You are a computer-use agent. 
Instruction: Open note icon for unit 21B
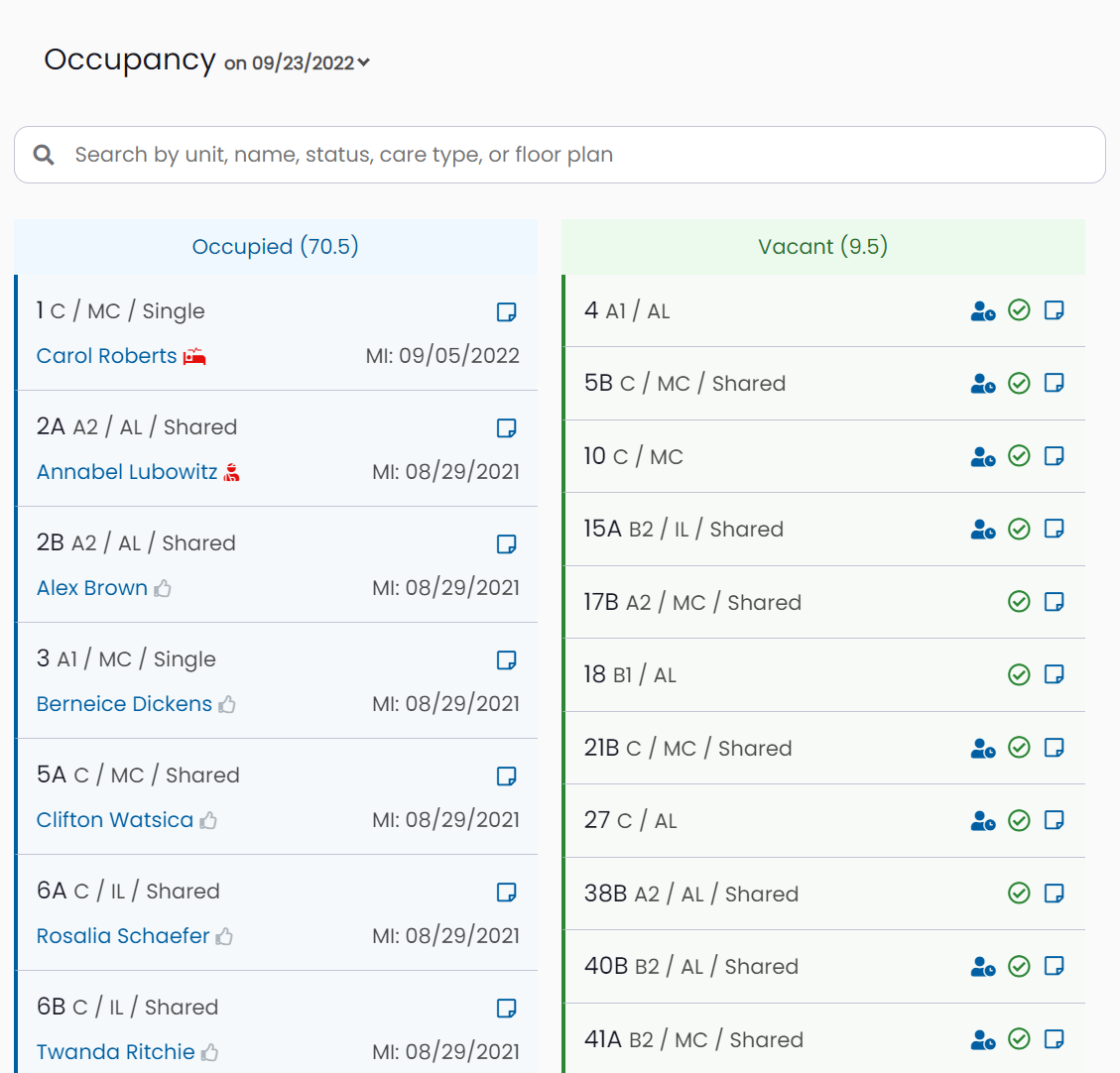click(x=1055, y=748)
